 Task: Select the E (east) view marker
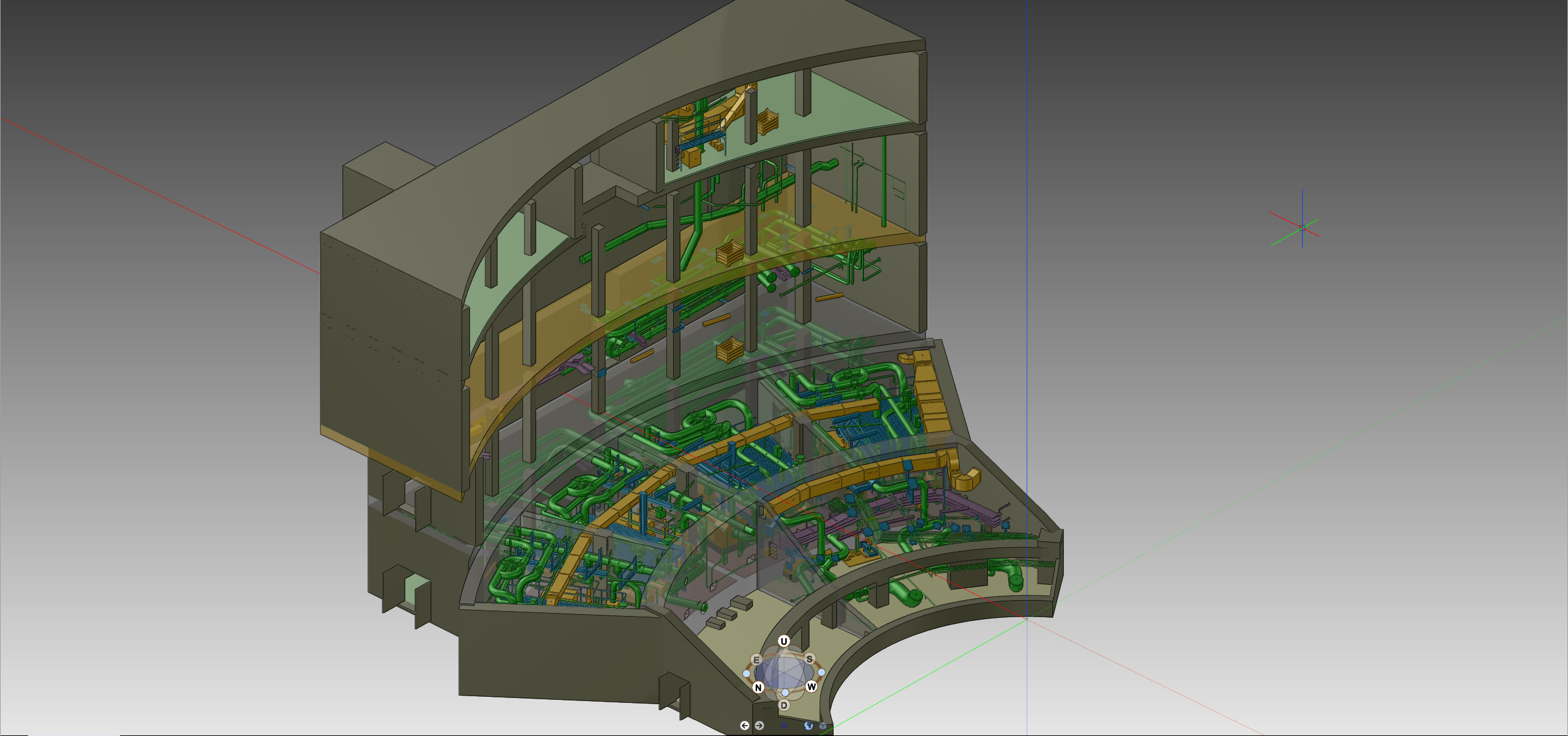coord(756,659)
